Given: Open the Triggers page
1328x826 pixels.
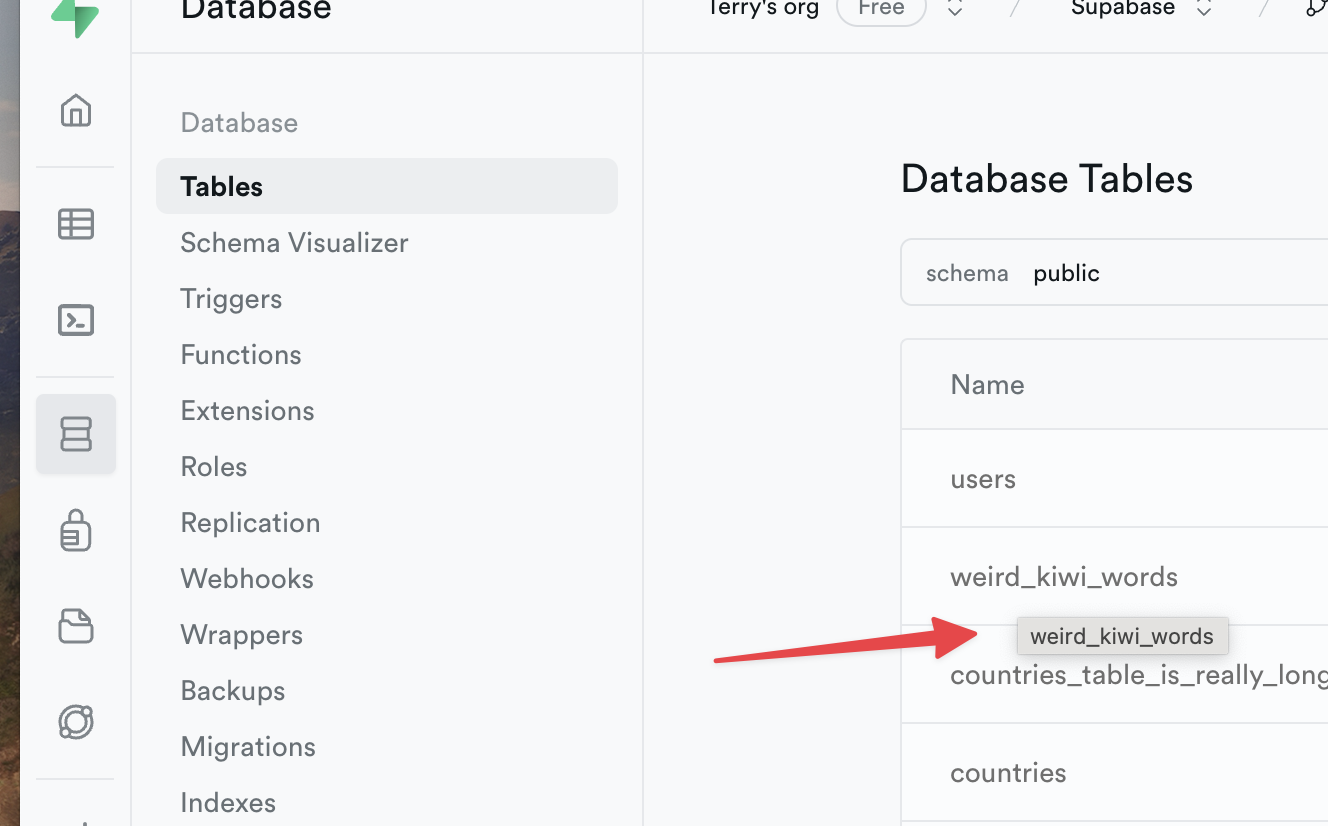Looking at the screenshot, I should pyautogui.click(x=231, y=298).
